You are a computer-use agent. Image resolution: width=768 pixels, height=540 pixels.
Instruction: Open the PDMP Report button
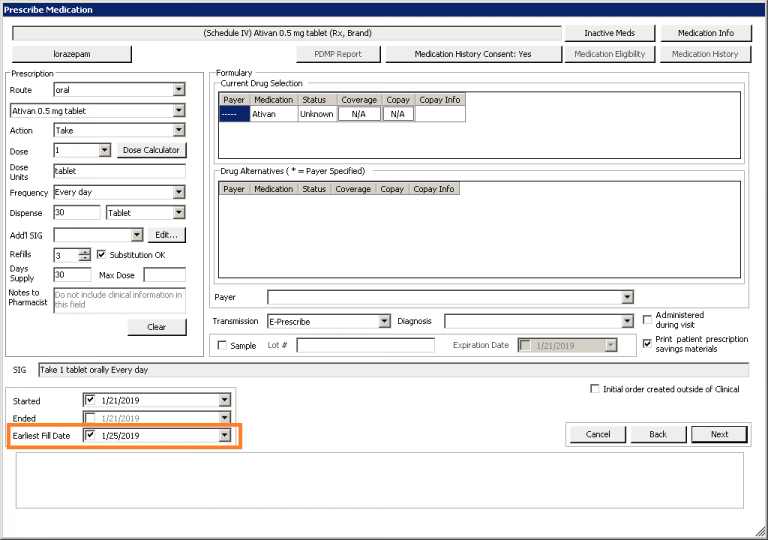338,54
